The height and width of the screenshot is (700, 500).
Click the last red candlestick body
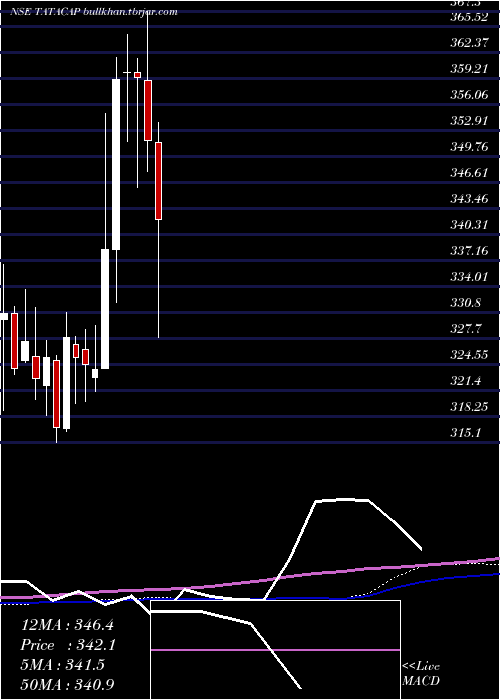click(x=158, y=181)
